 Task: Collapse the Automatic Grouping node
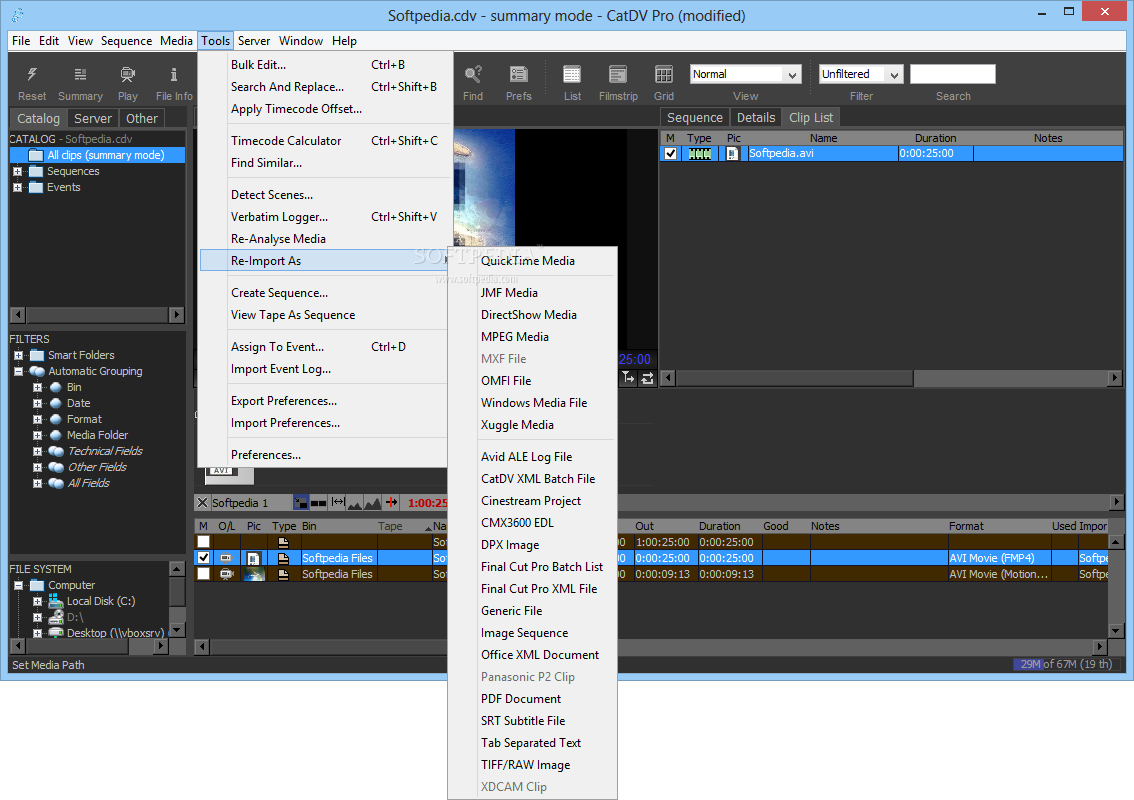[18, 371]
